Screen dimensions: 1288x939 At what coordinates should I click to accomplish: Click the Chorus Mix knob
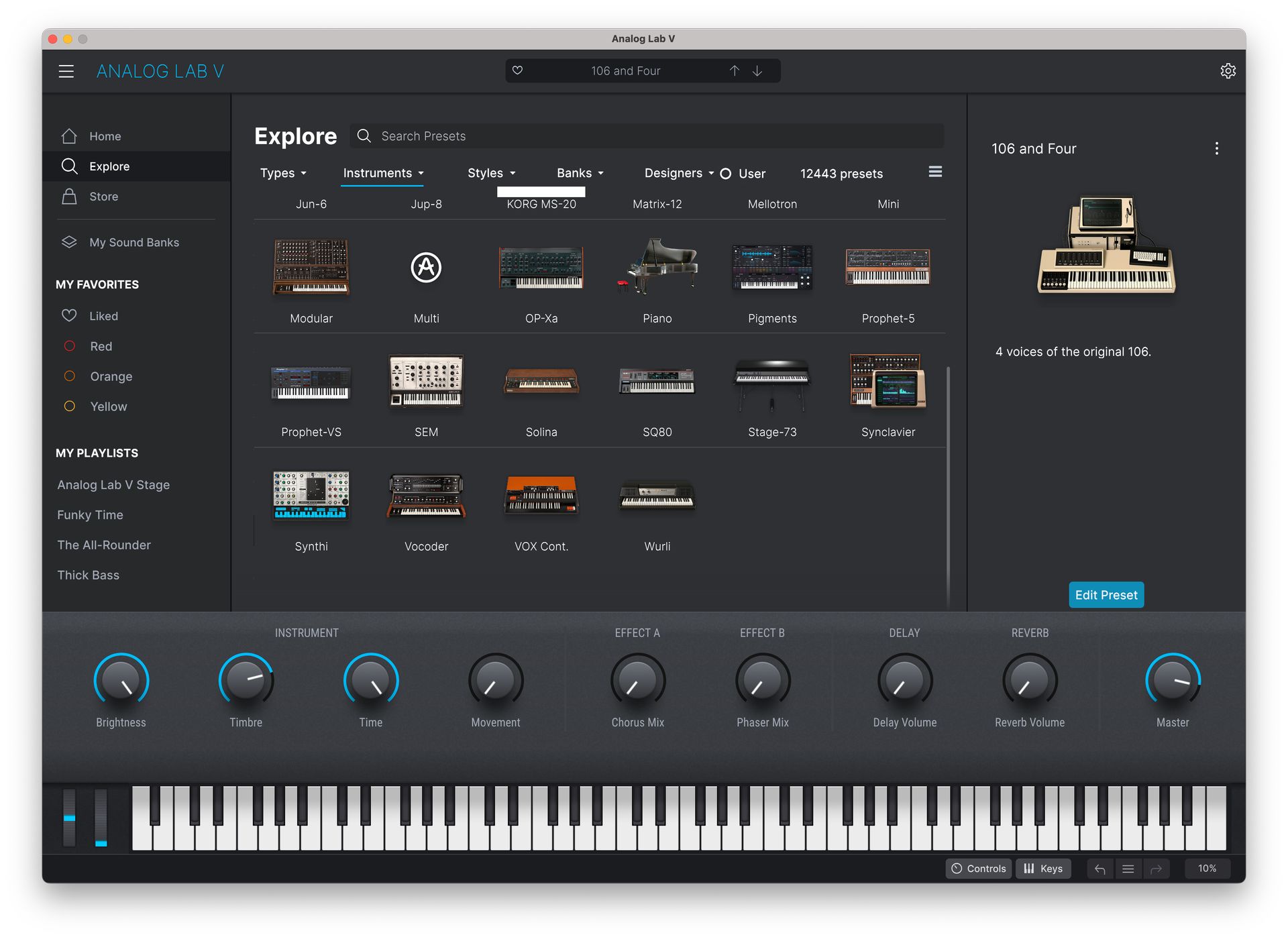[637, 681]
